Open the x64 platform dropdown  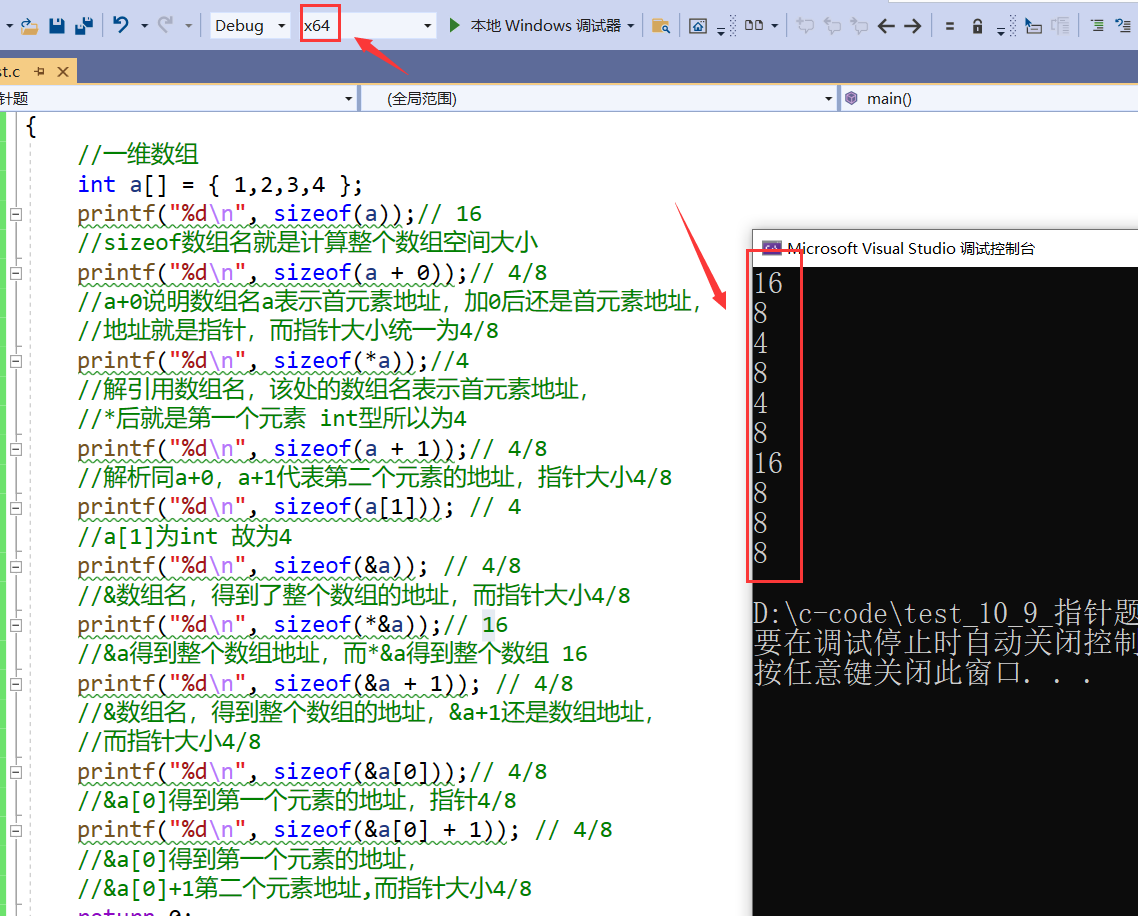tap(368, 25)
